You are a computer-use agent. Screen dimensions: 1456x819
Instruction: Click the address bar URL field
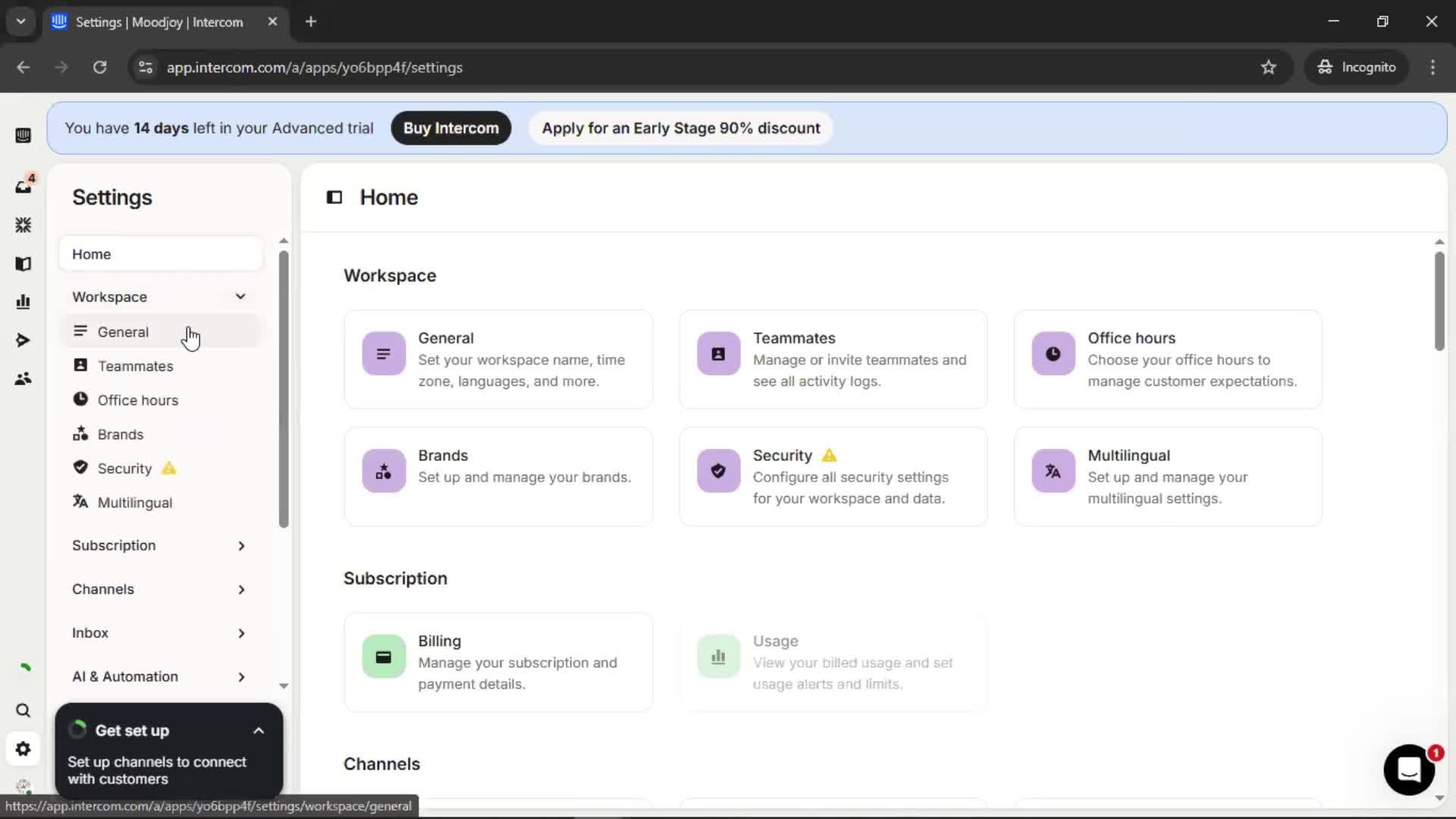tap(705, 67)
